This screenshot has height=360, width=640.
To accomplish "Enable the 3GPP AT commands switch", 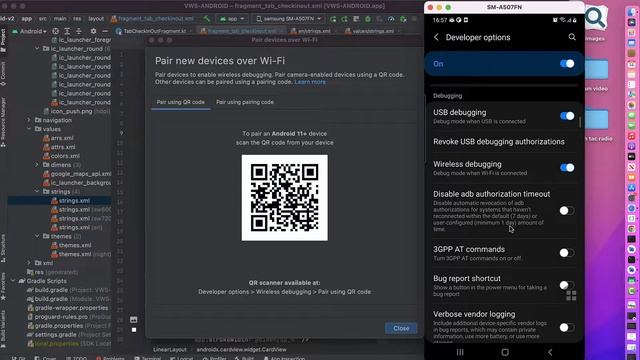I will (x=567, y=253).
